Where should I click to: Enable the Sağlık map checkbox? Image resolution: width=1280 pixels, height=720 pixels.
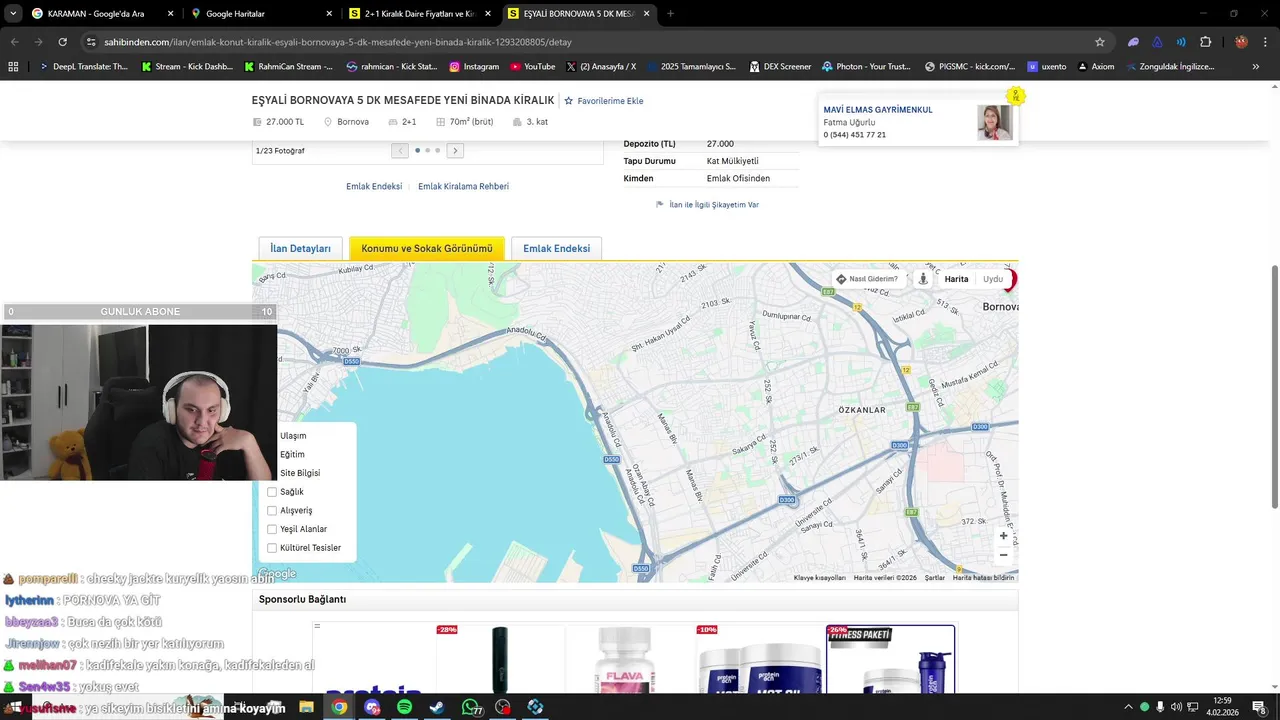272,492
